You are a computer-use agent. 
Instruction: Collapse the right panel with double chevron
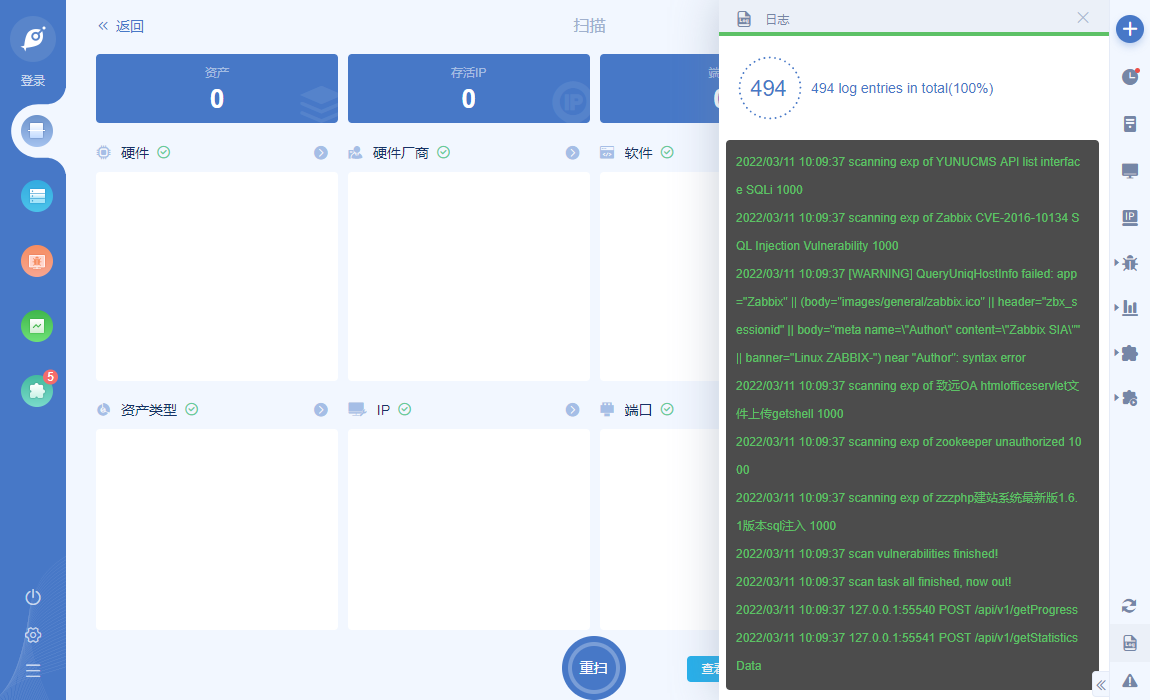(1101, 685)
